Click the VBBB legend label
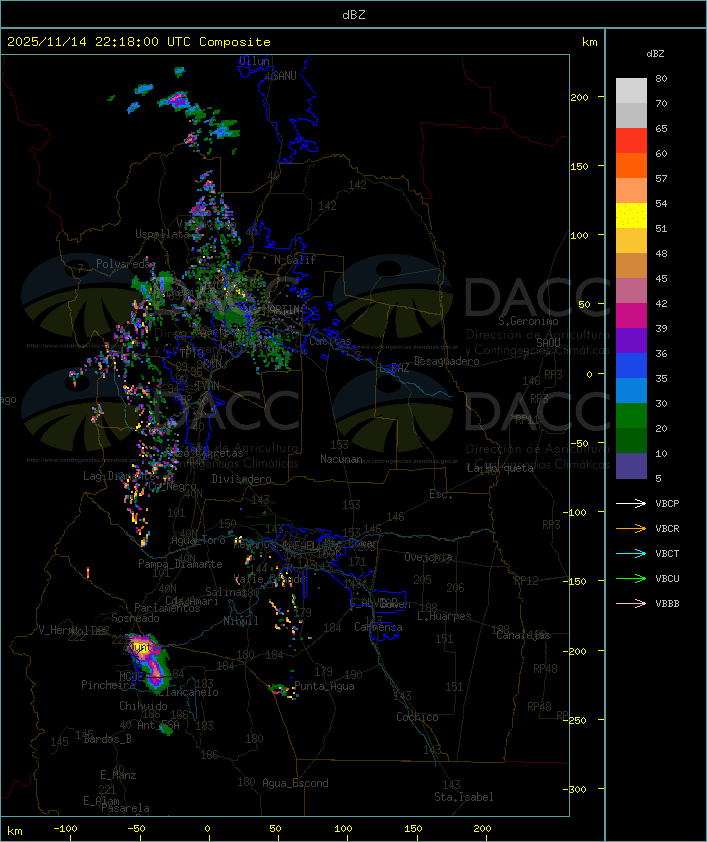 (667, 604)
